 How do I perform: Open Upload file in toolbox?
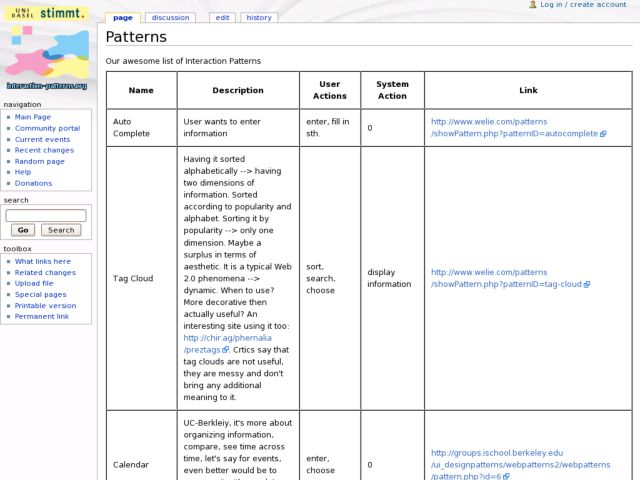[x=34, y=283]
